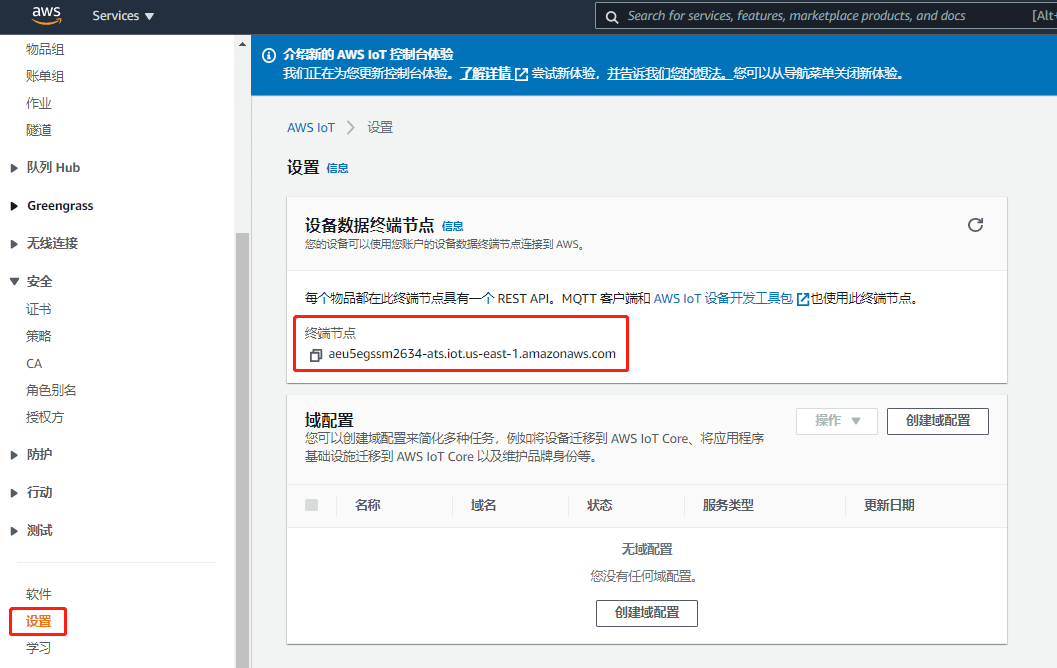Click 创建域配置 button in the panel header
Viewport: 1057px width, 668px height.
[938, 421]
